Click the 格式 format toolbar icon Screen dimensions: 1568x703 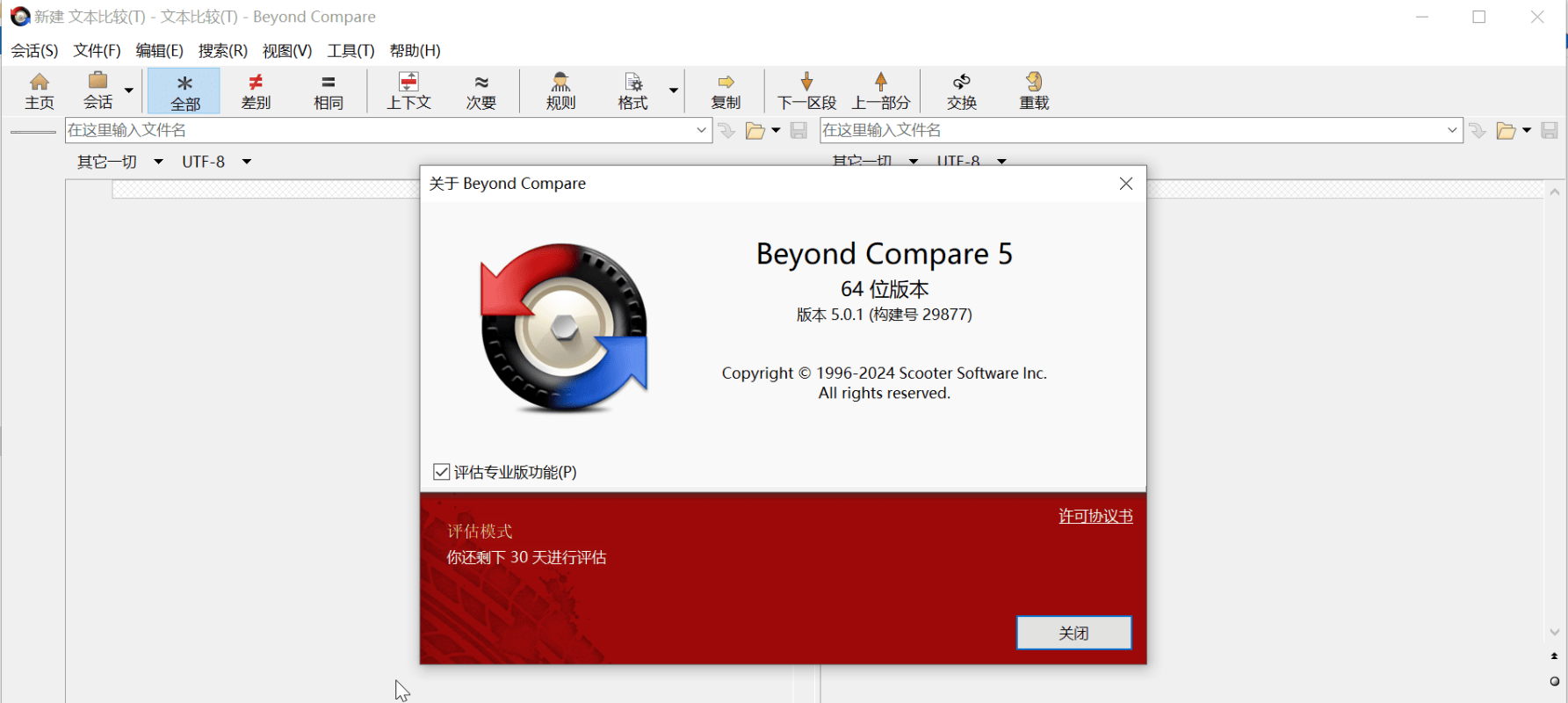click(x=632, y=91)
